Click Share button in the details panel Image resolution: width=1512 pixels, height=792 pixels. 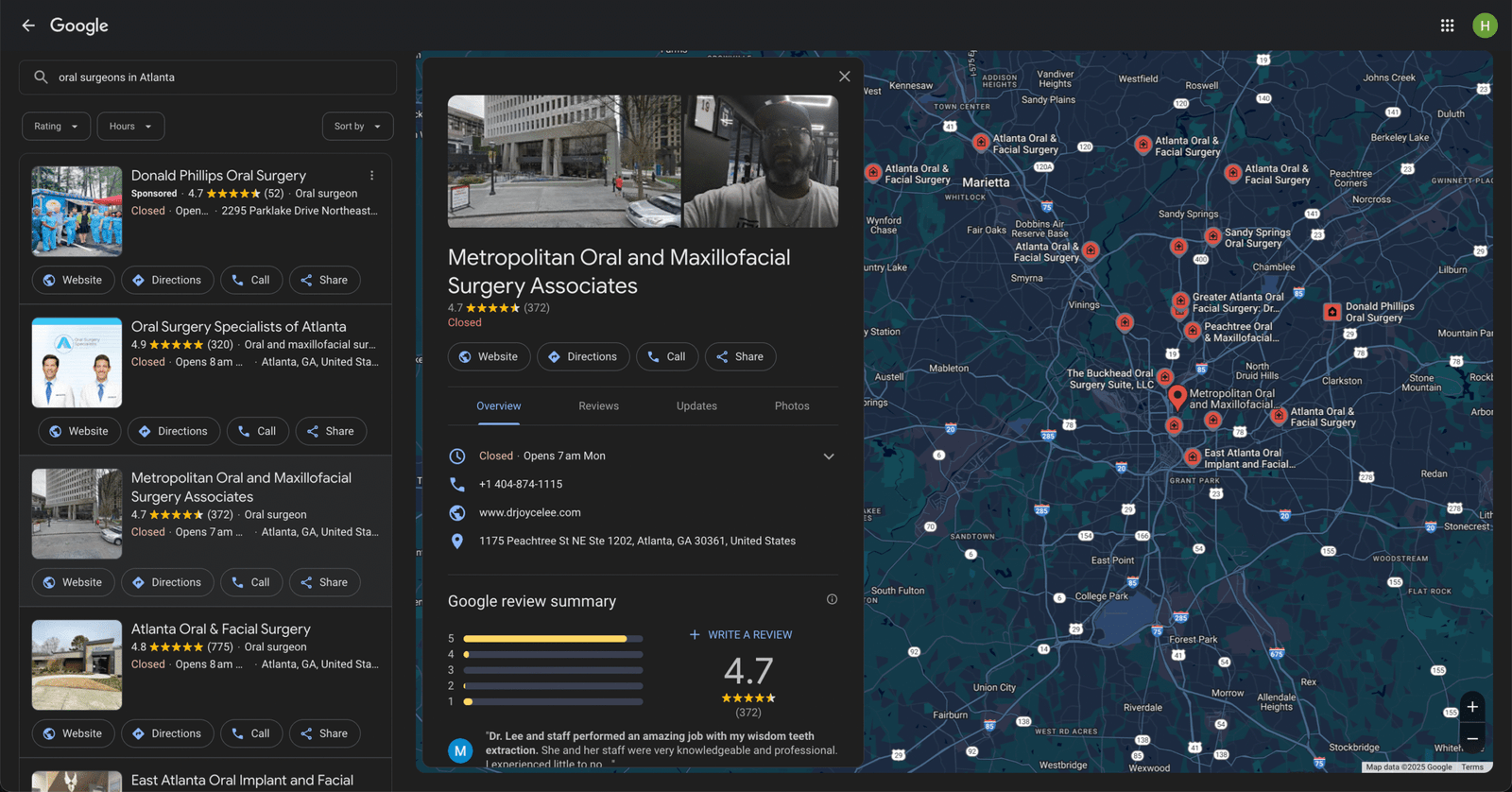[x=740, y=356]
